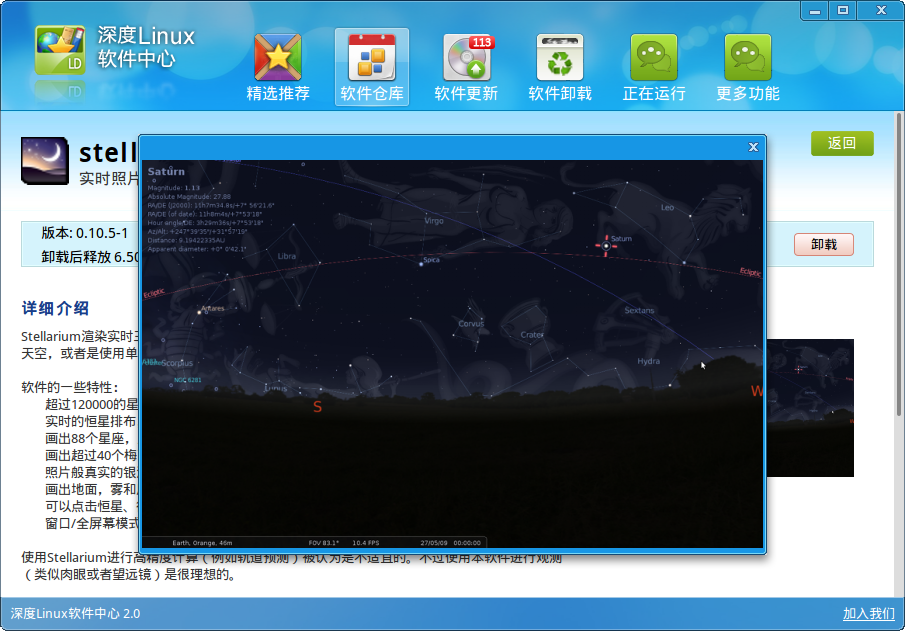
Task: Follow the 加入我们 link
Action: pos(869,614)
